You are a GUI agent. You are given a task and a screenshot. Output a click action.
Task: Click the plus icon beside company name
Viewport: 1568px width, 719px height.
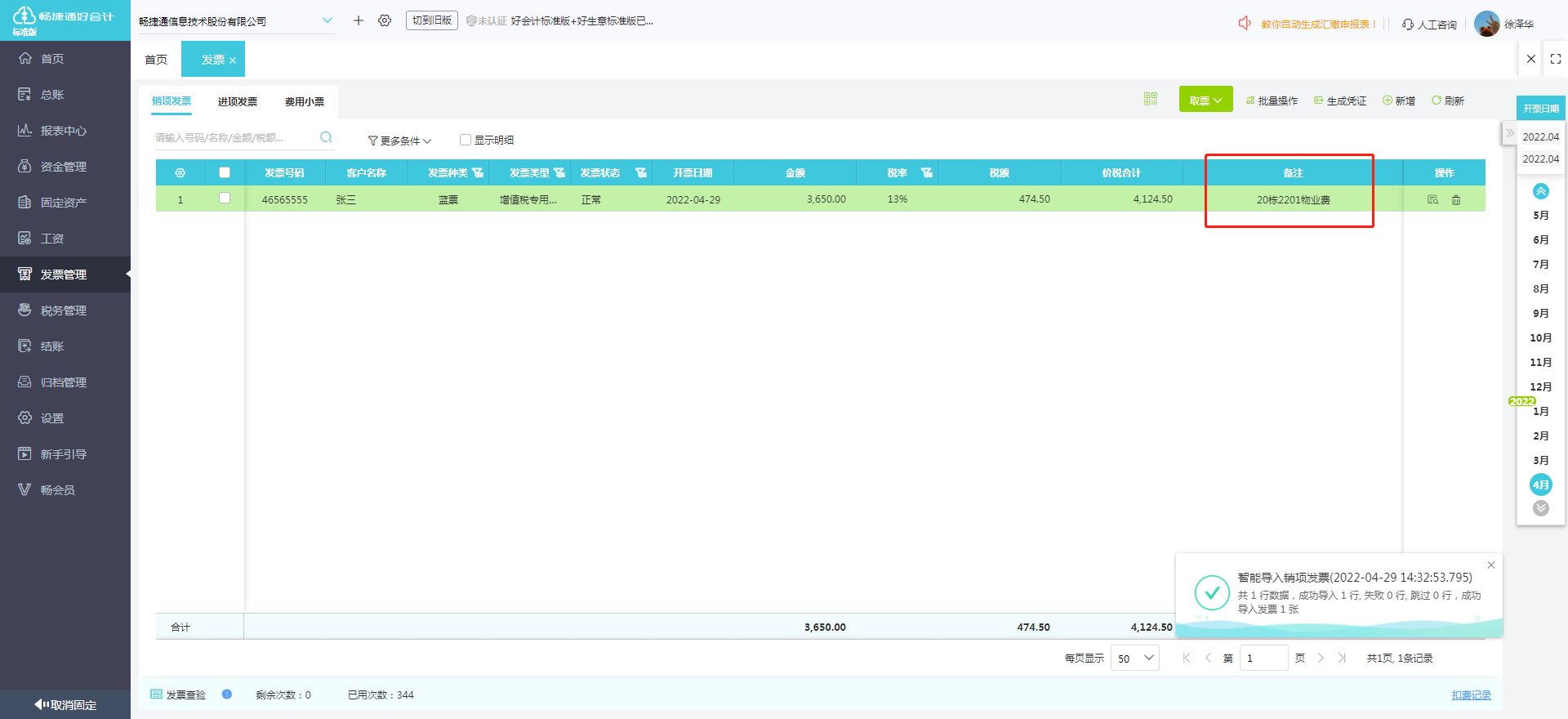tap(358, 20)
